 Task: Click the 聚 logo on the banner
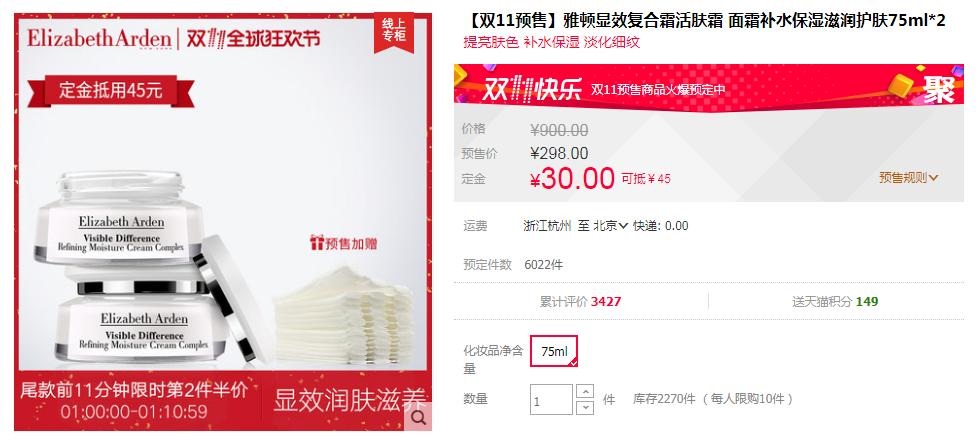pos(939,89)
